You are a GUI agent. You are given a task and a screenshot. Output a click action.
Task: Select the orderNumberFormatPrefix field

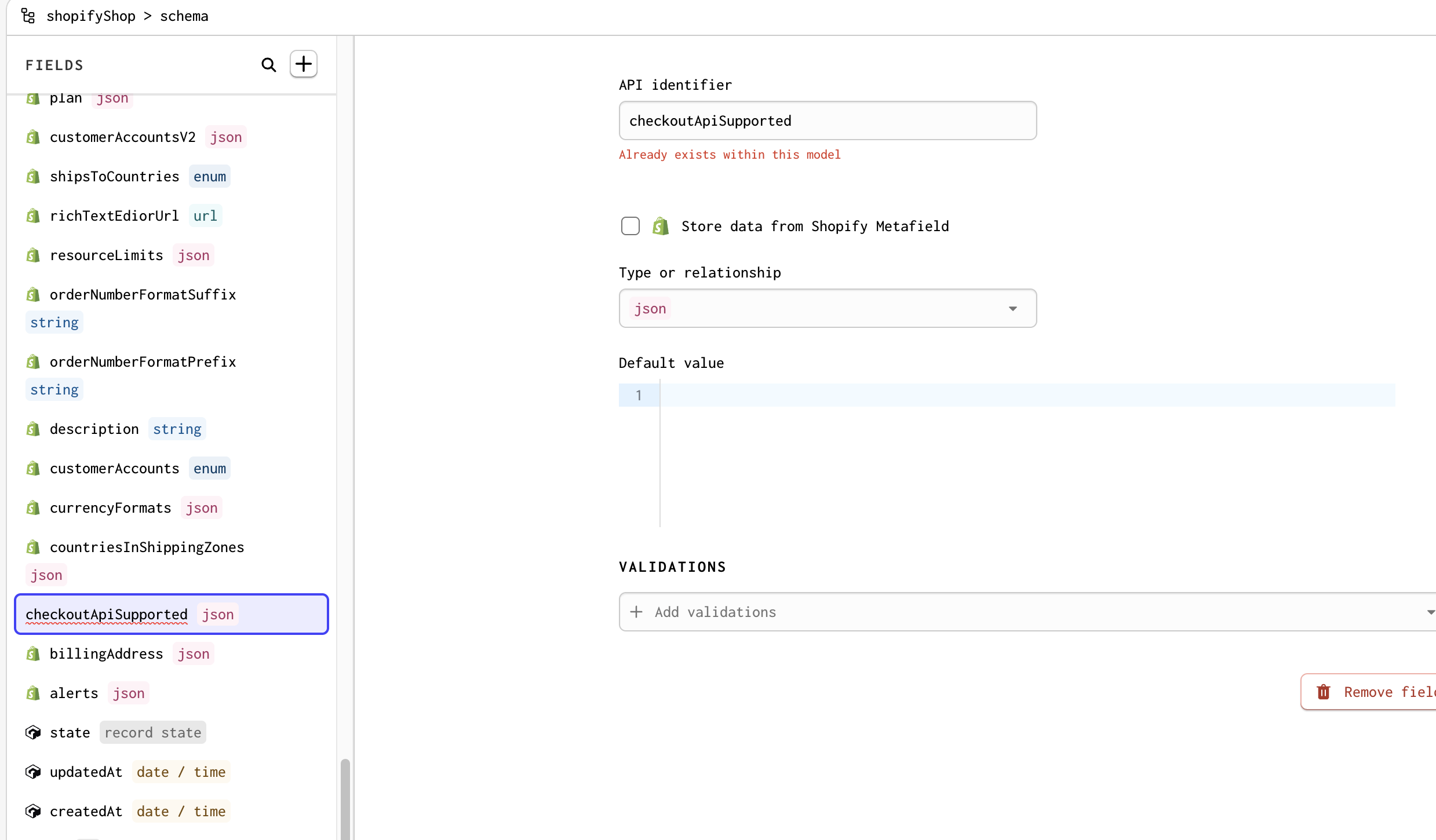coord(172,376)
